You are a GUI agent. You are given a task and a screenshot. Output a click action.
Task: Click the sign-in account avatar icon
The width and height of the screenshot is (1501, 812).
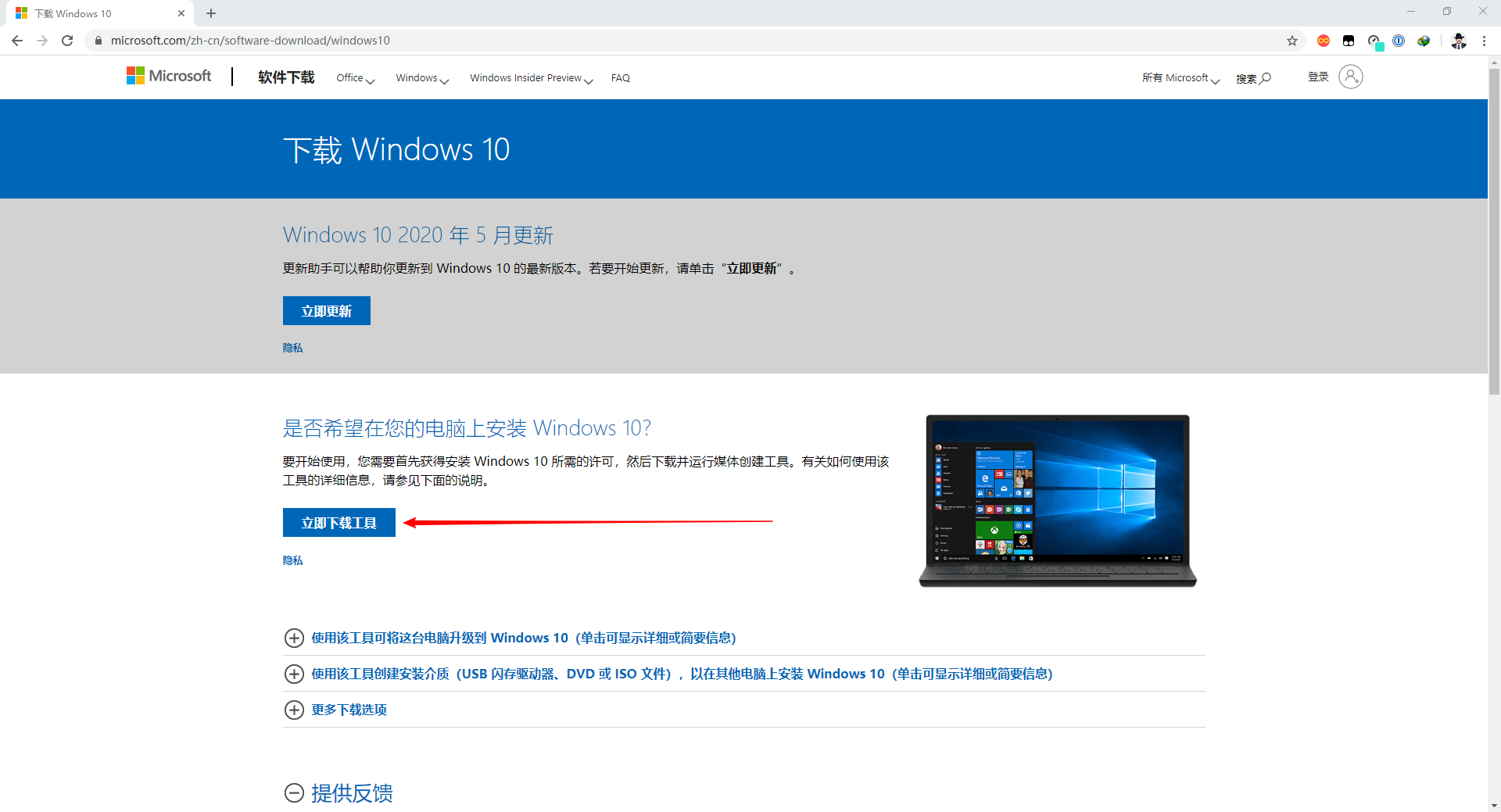(1350, 77)
